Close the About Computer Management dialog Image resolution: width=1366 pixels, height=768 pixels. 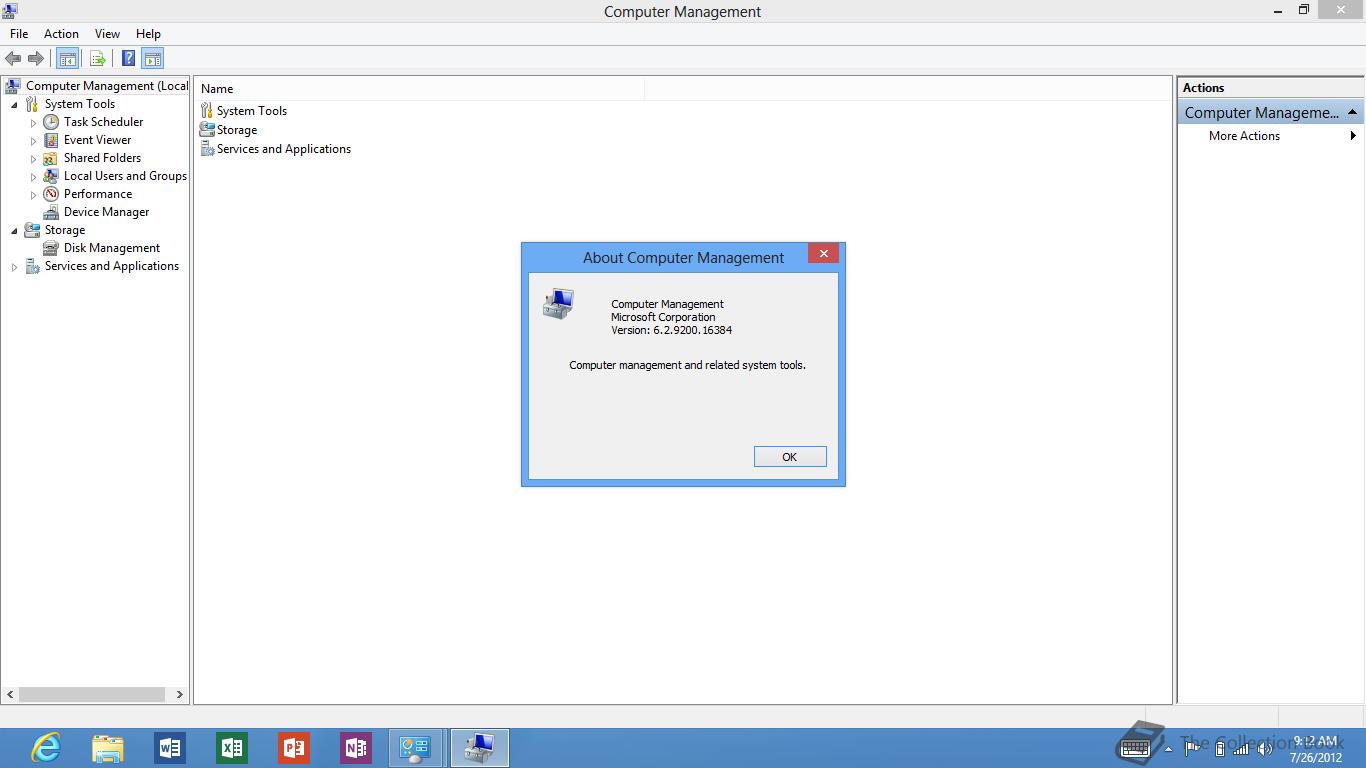point(823,254)
